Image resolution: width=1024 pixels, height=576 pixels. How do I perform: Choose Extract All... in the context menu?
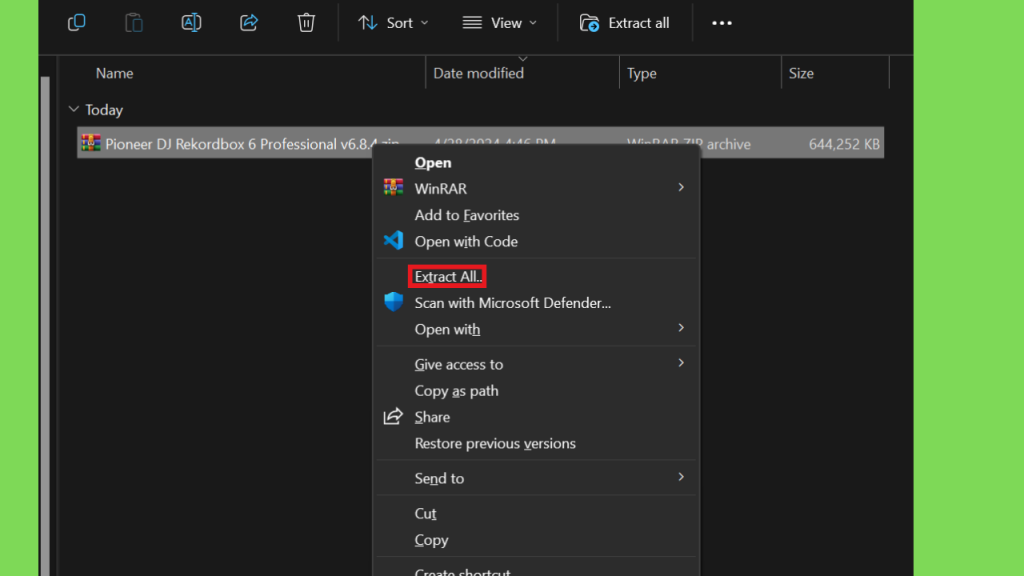click(536, 277)
